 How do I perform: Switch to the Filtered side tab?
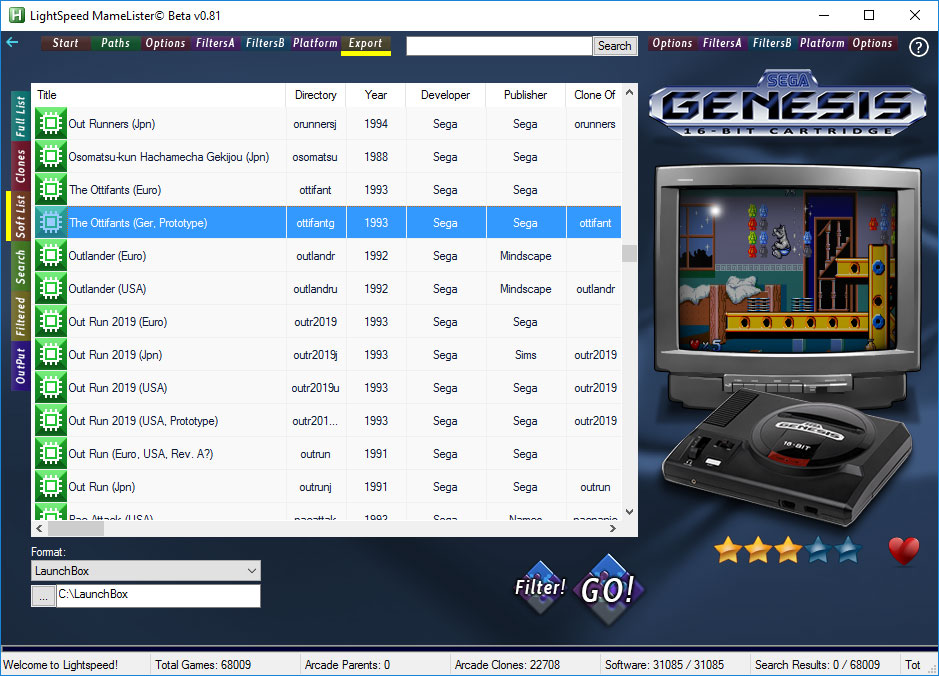point(20,316)
